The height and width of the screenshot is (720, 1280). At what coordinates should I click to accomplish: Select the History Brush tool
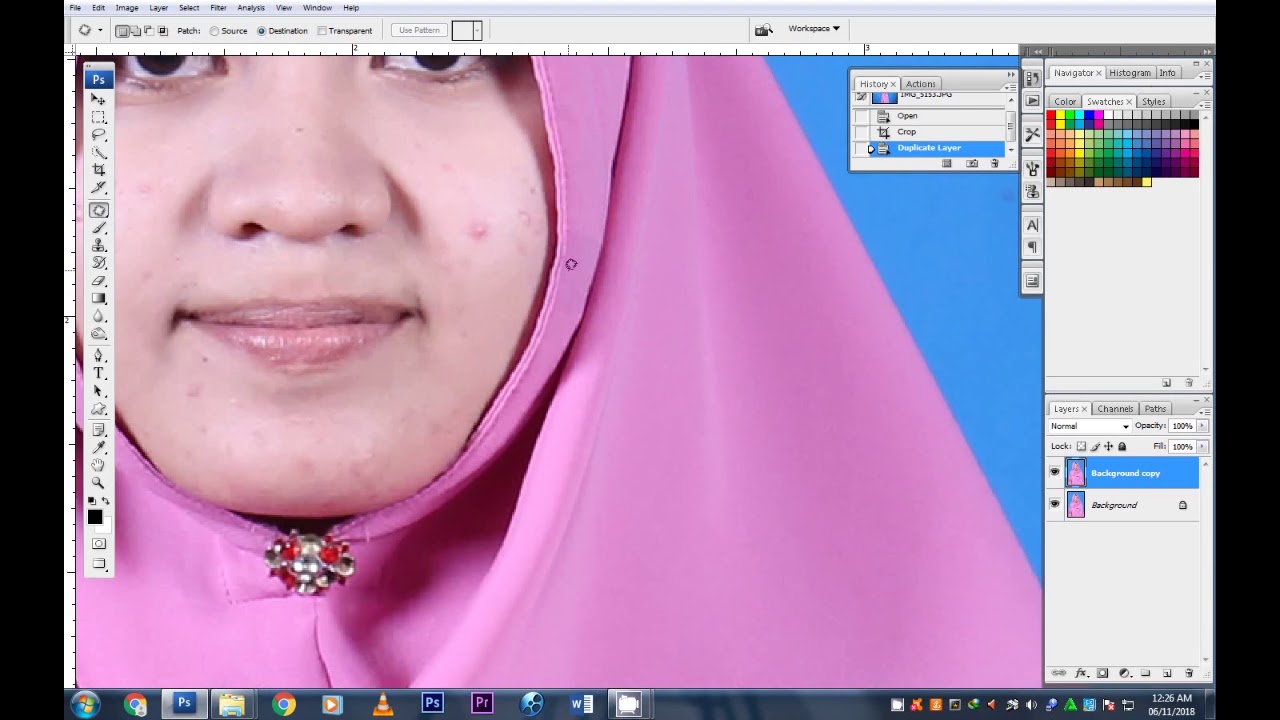pos(98,263)
